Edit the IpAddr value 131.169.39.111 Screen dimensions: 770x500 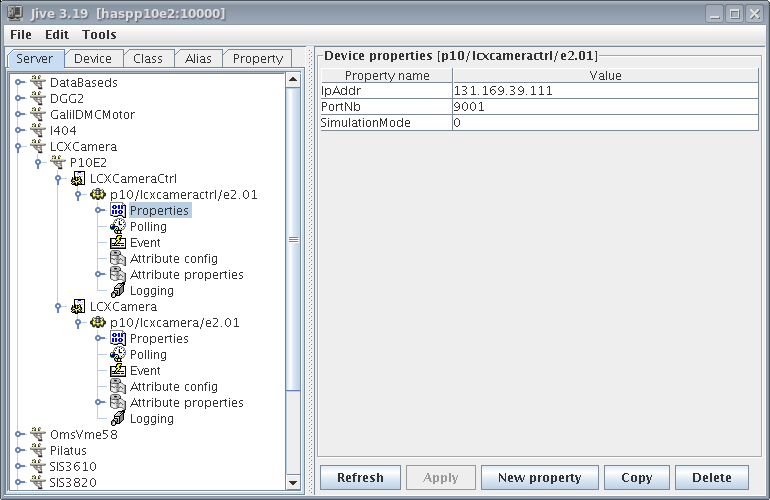tap(605, 91)
